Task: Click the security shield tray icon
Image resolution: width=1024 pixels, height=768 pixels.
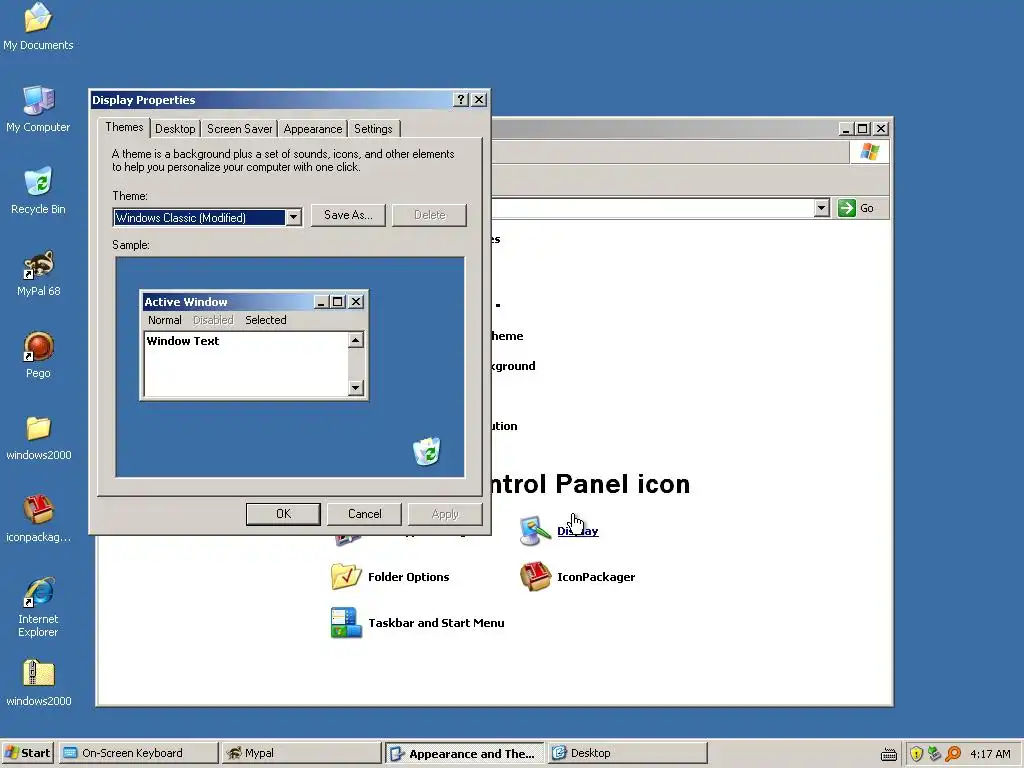Action: (916, 754)
